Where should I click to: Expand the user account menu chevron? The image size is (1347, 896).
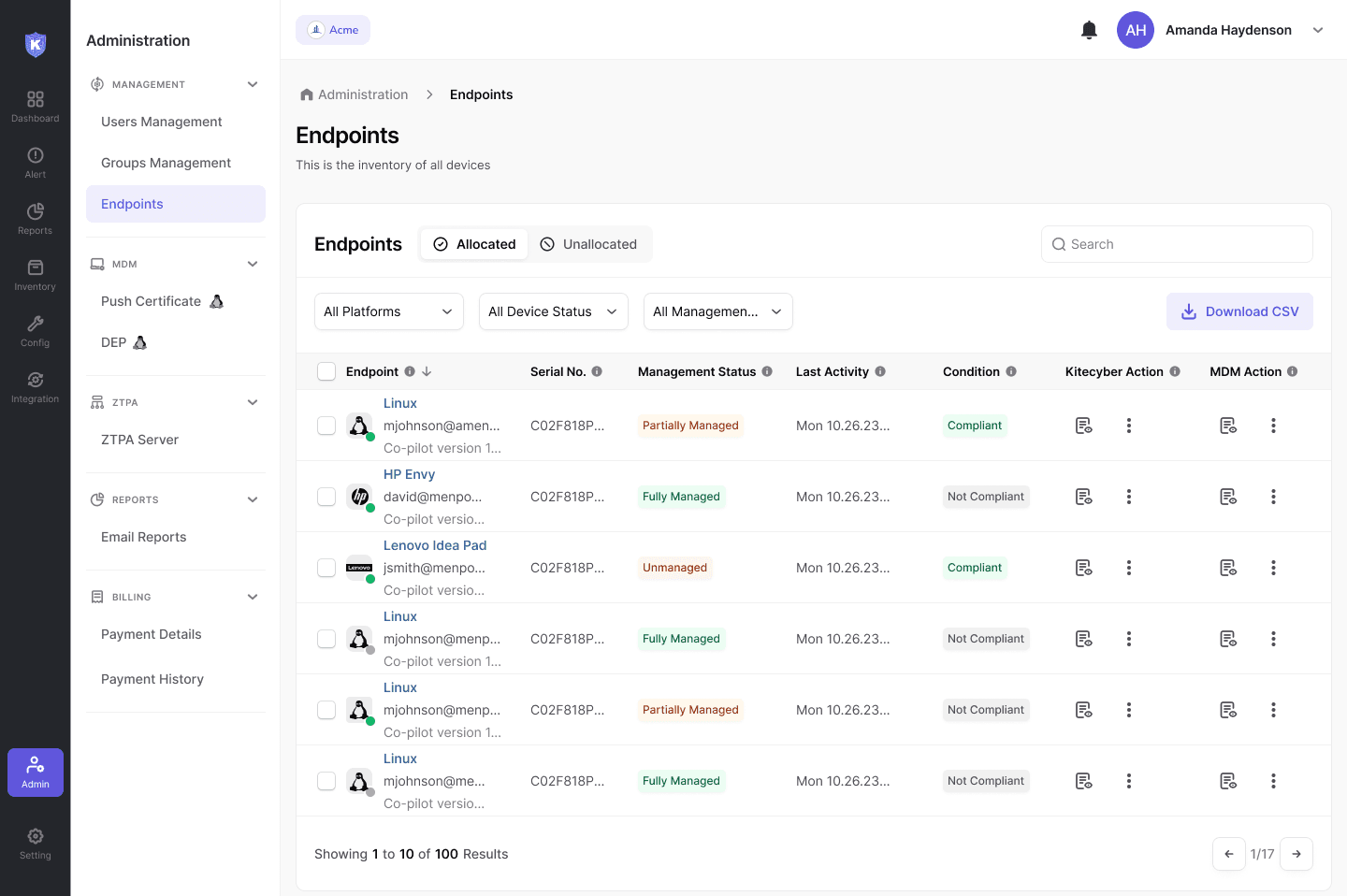tap(1318, 30)
